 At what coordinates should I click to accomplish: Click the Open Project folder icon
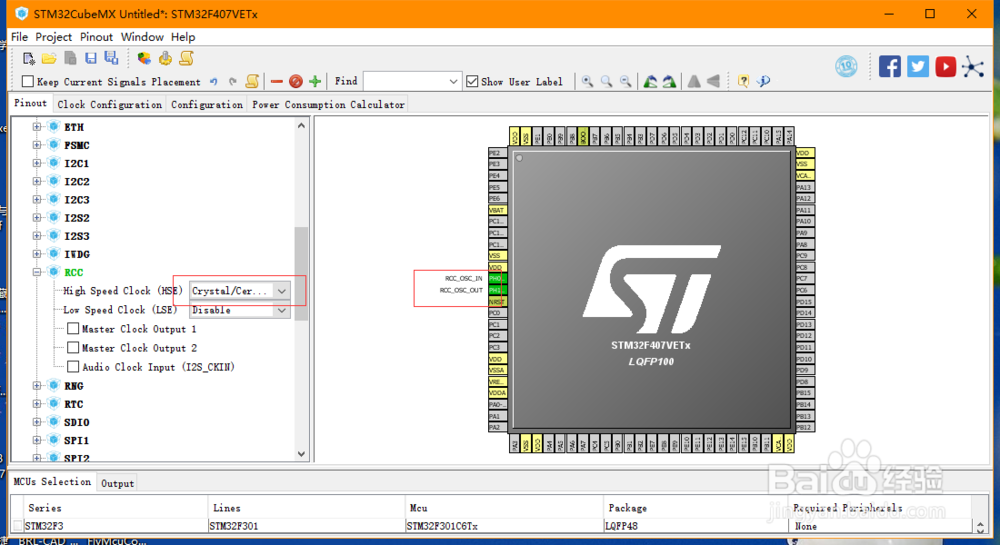pyautogui.click(x=49, y=59)
